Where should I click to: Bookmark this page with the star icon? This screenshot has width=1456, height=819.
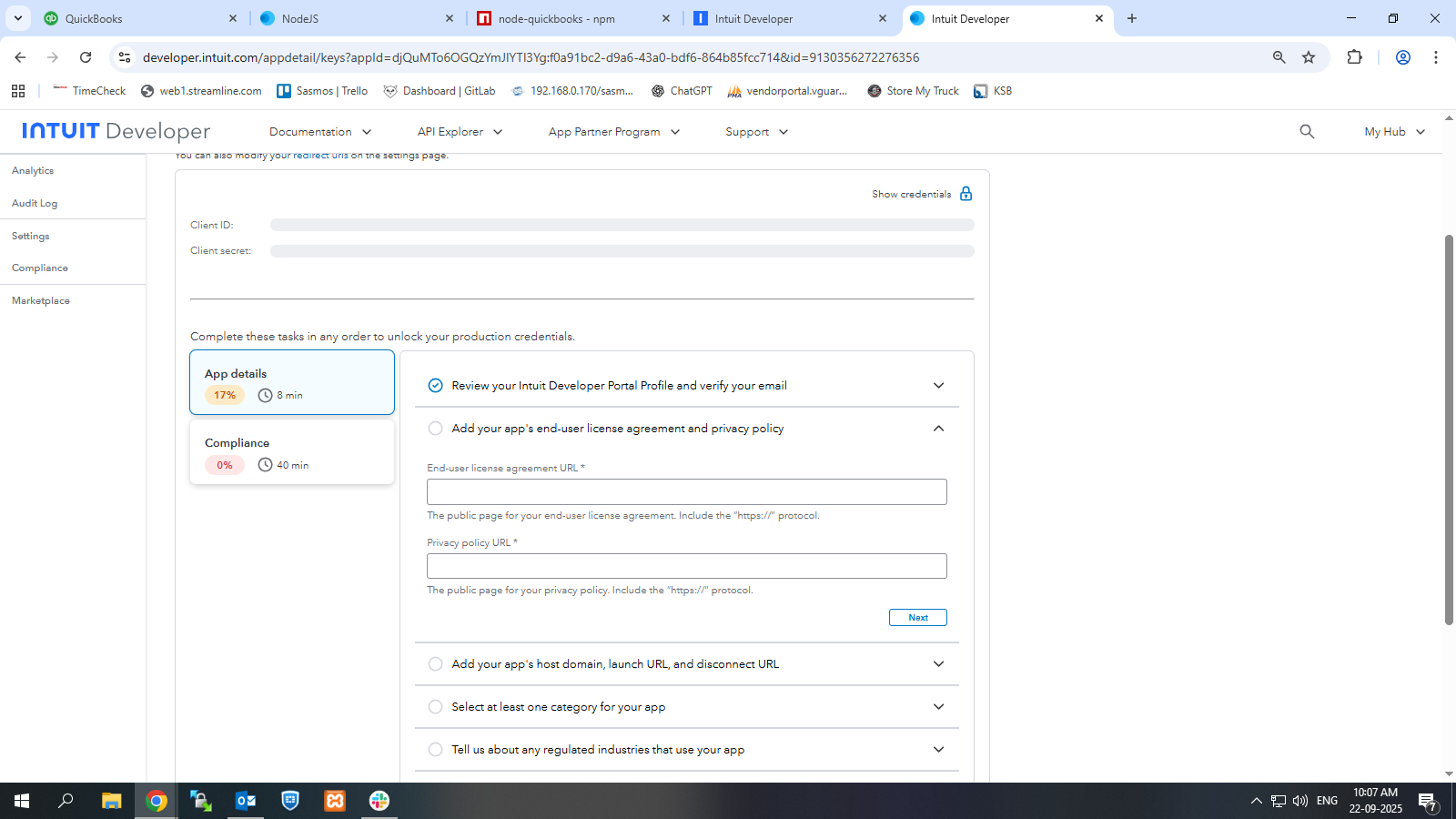(x=1309, y=57)
